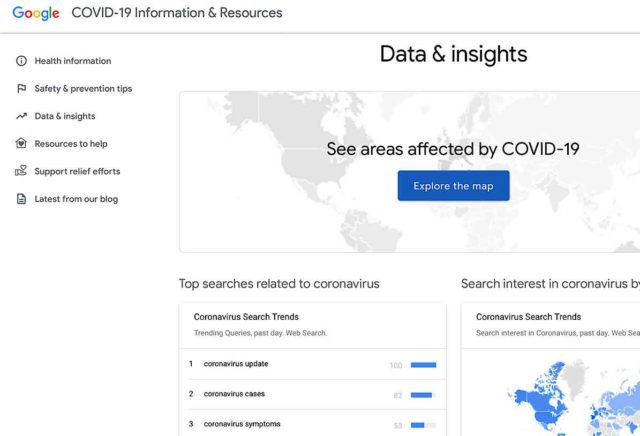This screenshot has width=640, height=436.
Task: Click the Safety & prevention tips flag icon
Action: [x=21, y=89]
